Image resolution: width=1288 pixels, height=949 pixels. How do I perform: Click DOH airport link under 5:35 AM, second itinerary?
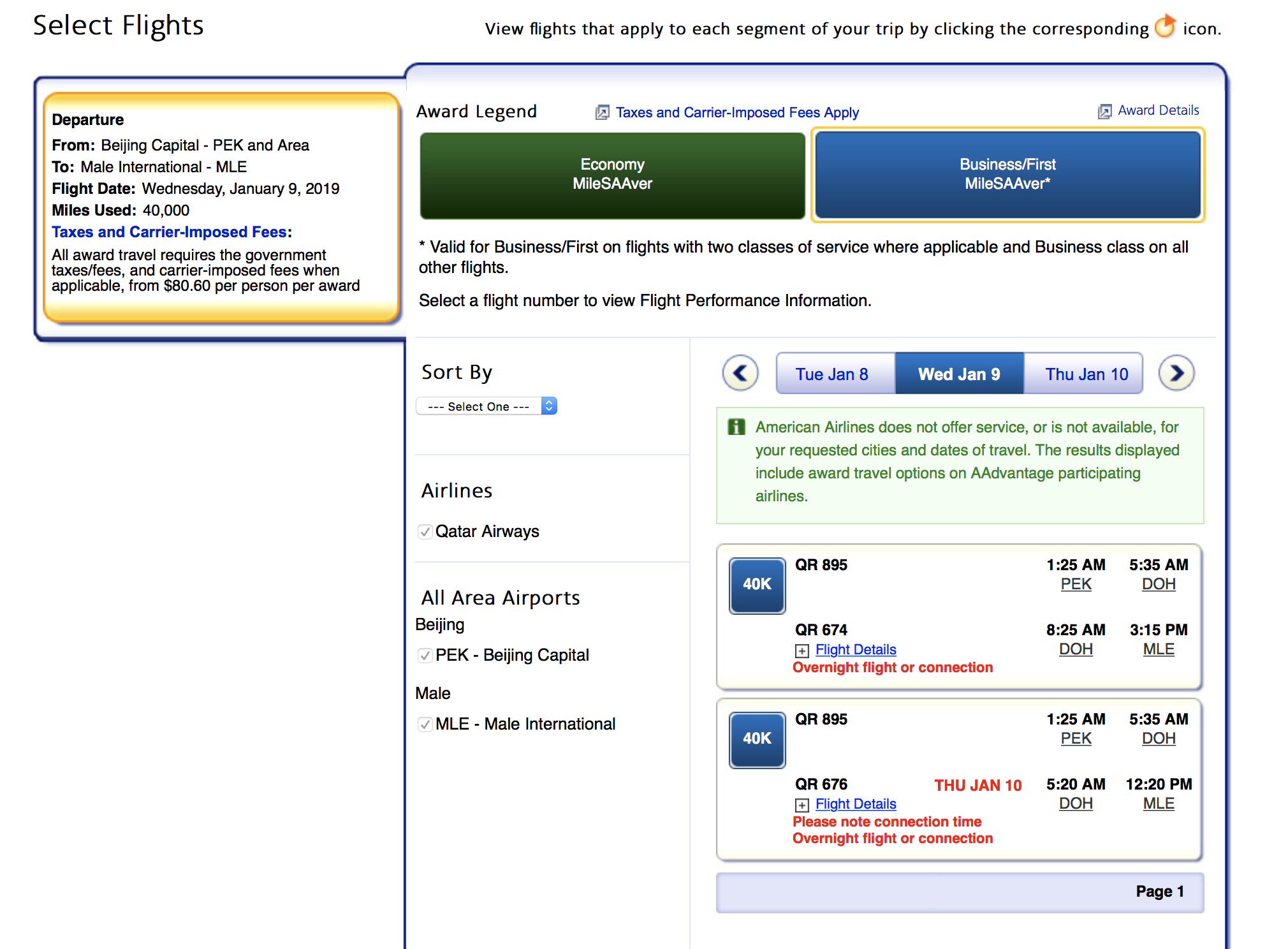point(1159,739)
